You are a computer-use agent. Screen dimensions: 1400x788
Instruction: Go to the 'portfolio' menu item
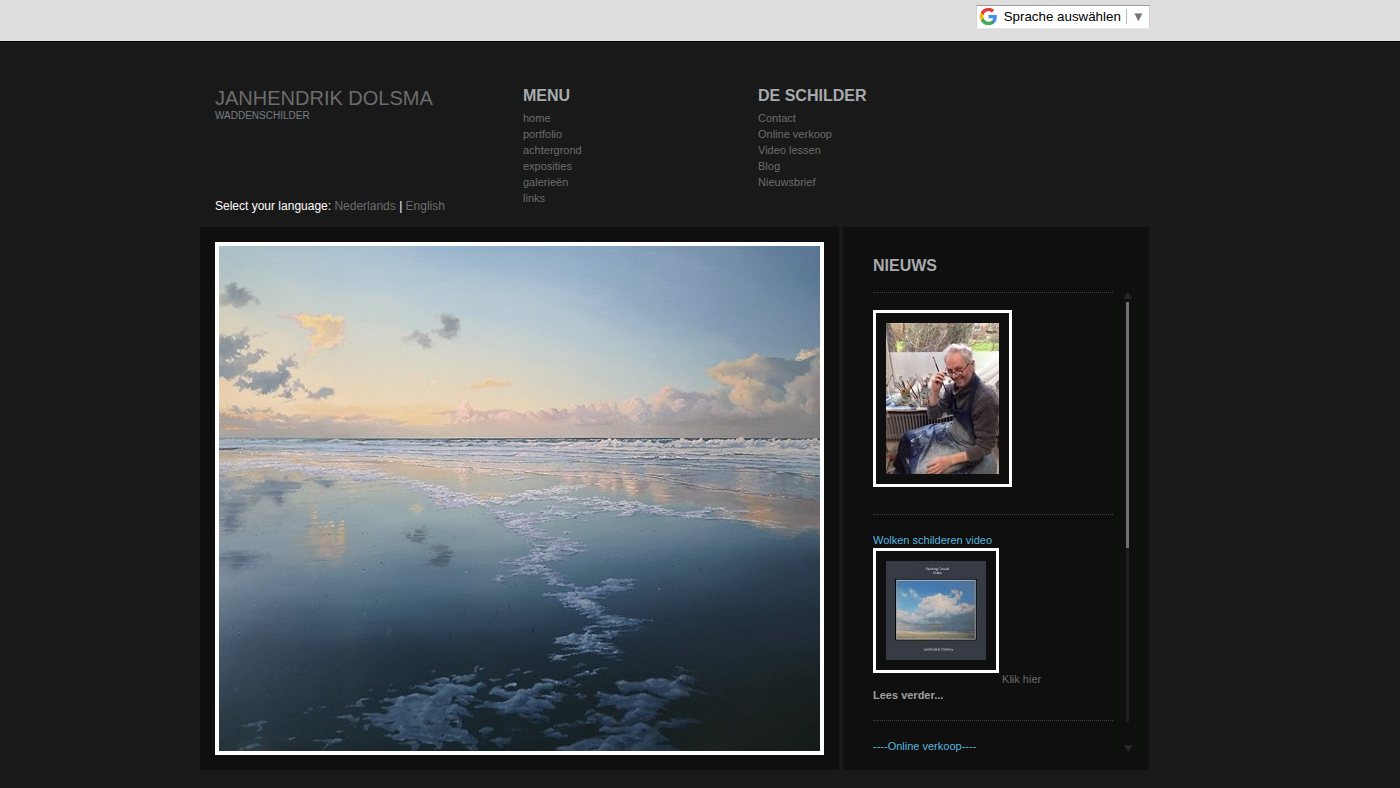point(542,134)
